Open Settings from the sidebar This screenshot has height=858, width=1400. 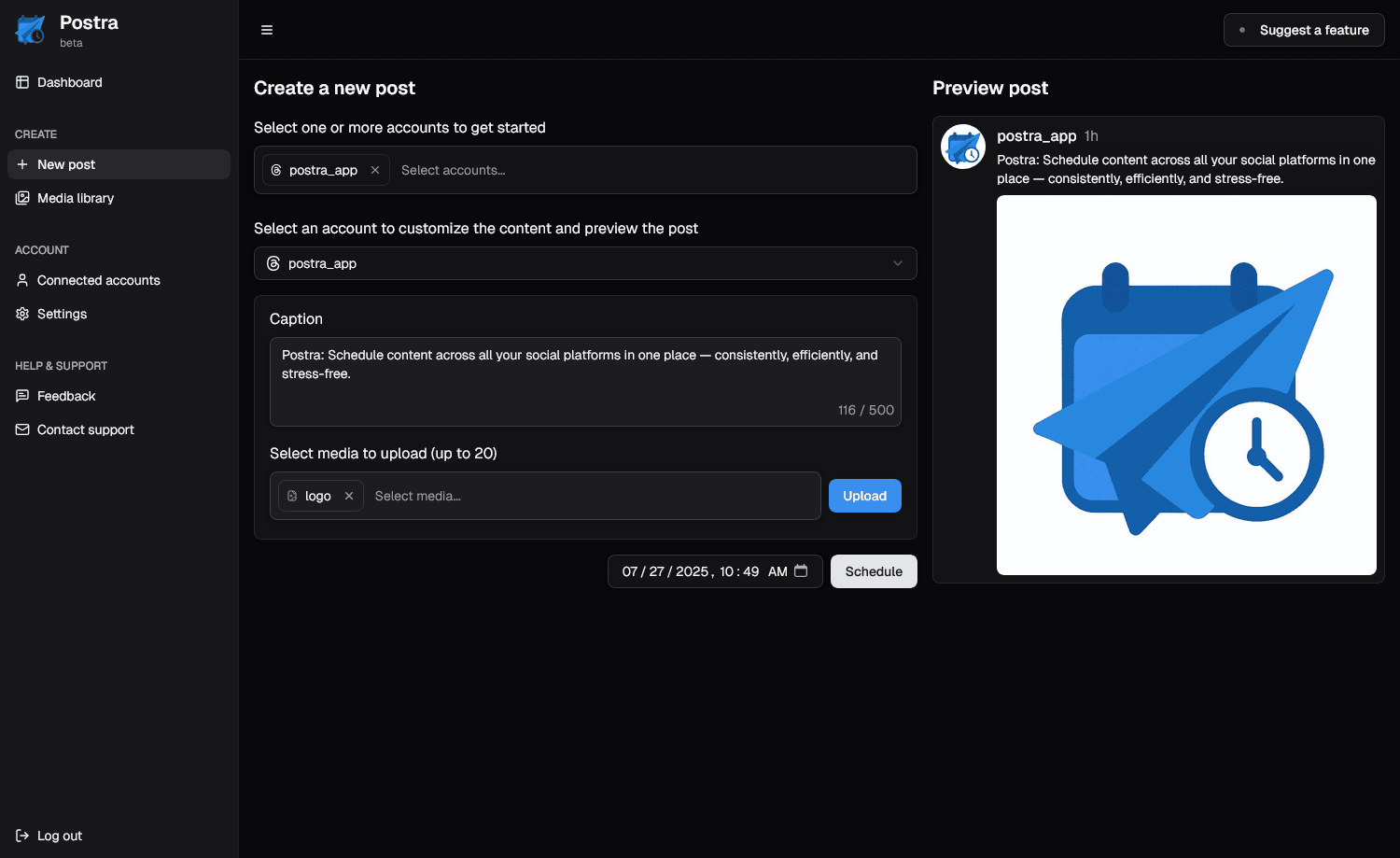pyautogui.click(x=119, y=314)
